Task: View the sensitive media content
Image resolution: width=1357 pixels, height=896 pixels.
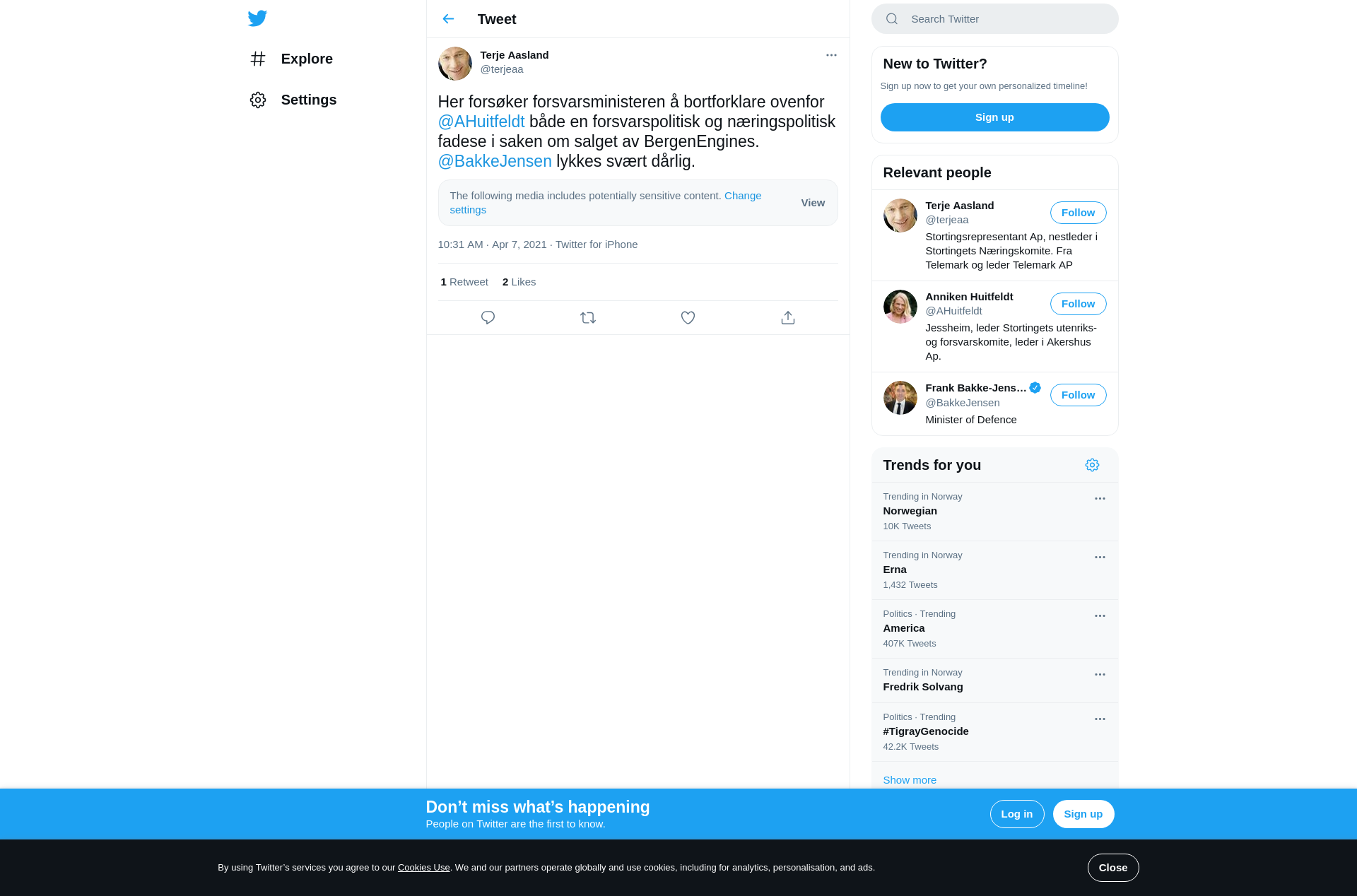Action: point(813,203)
